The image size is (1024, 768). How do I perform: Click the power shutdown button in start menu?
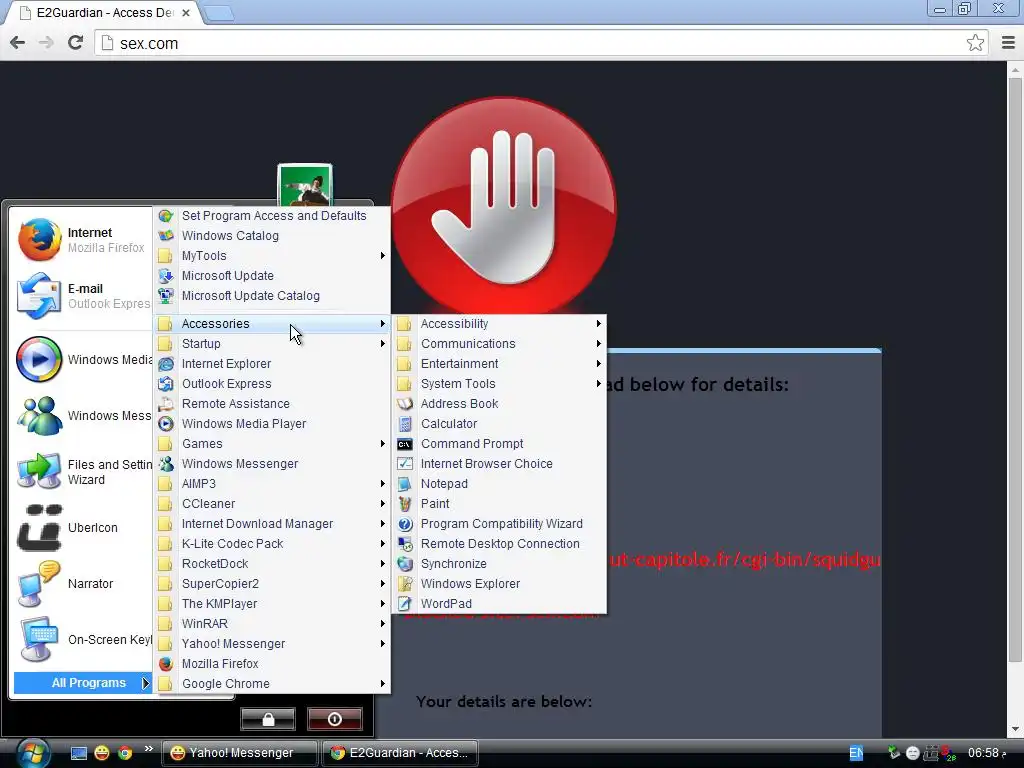pos(334,719)
